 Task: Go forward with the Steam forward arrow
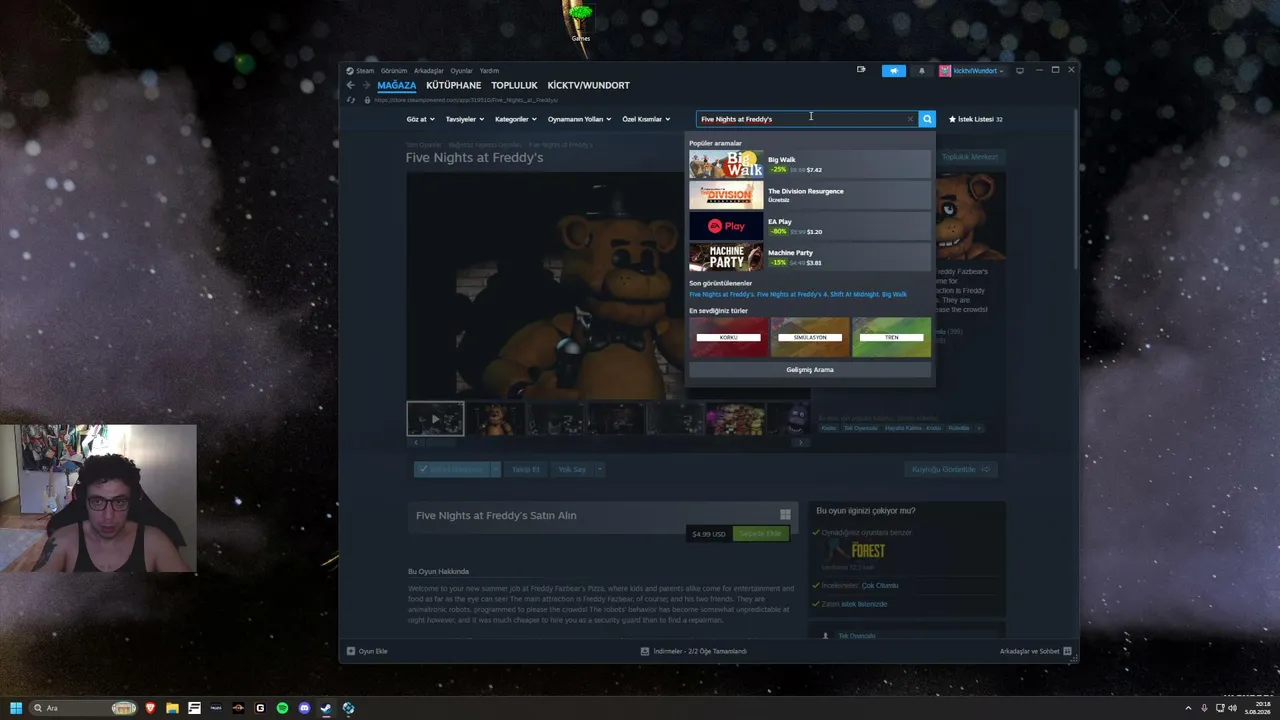366,85
